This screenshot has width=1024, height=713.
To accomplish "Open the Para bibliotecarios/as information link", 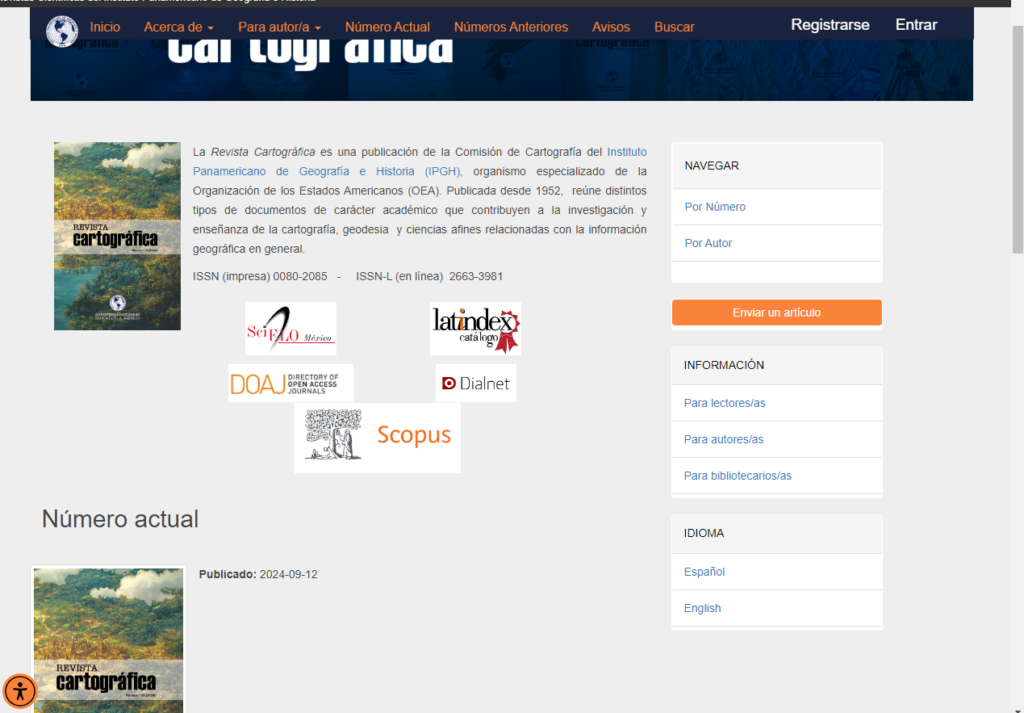I will pyautogui.click(x=738, y=476).
